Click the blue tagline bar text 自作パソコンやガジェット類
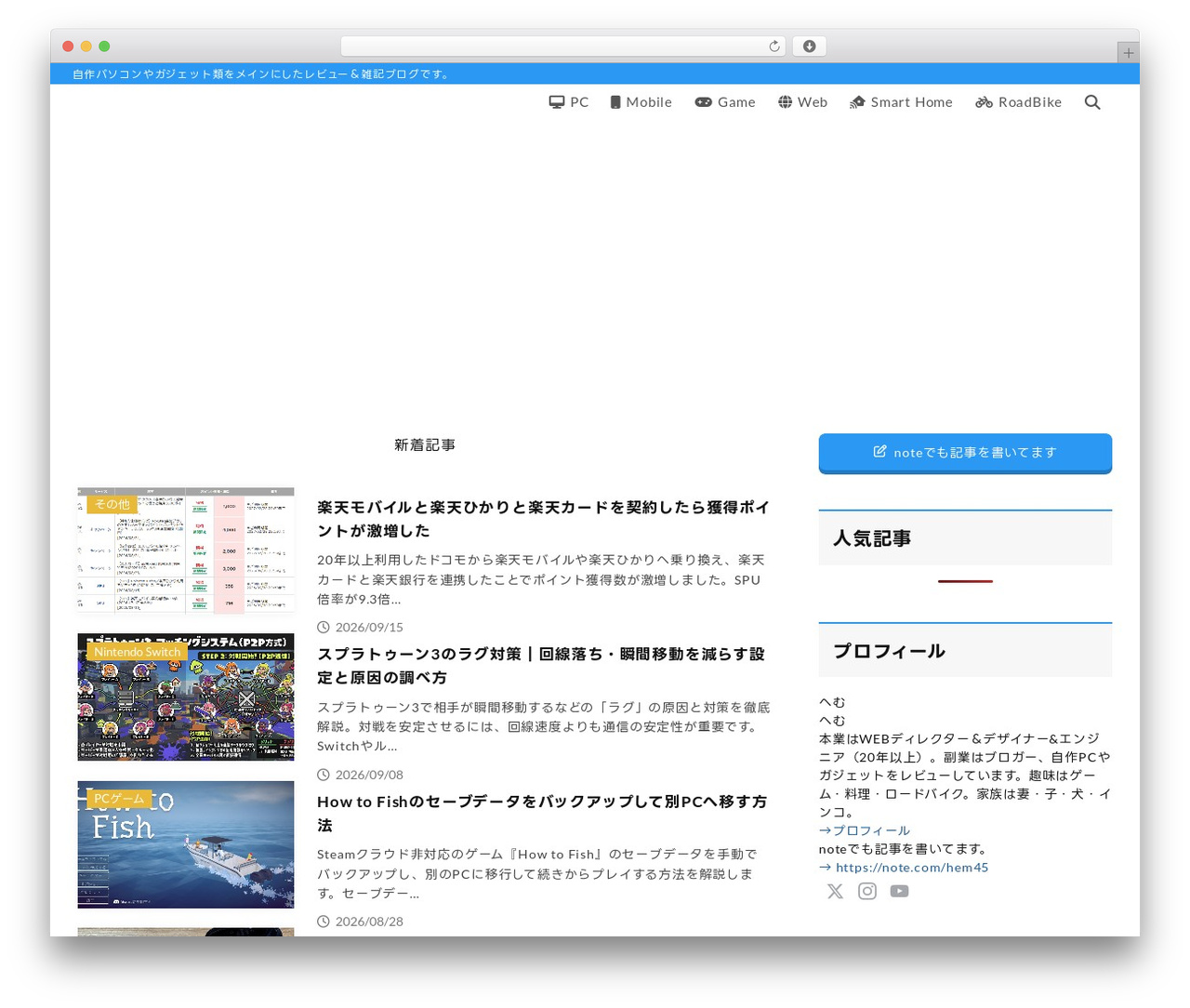Screen dimensions: 1190x1008 click(x=262, y=74)
